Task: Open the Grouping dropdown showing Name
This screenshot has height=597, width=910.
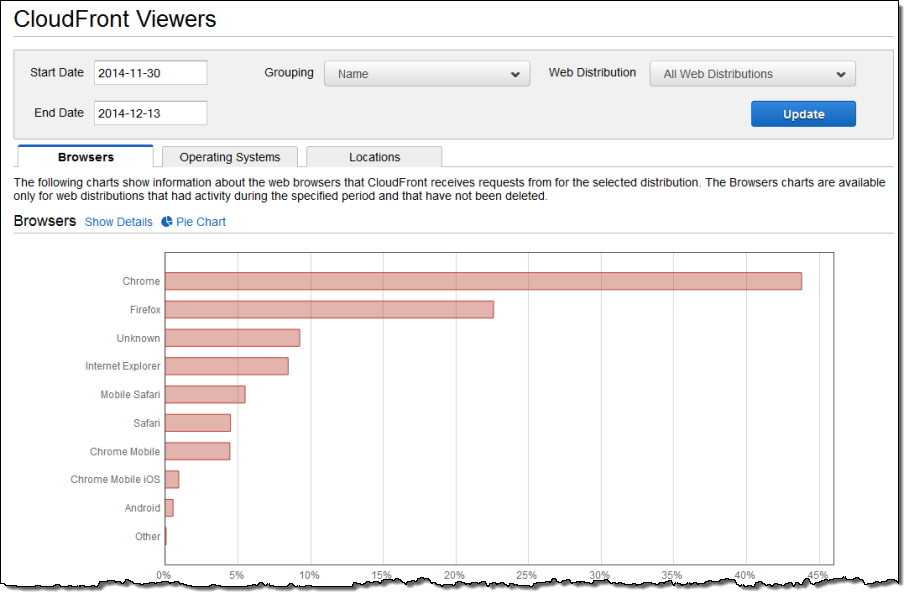Action: tap(426, 74)
